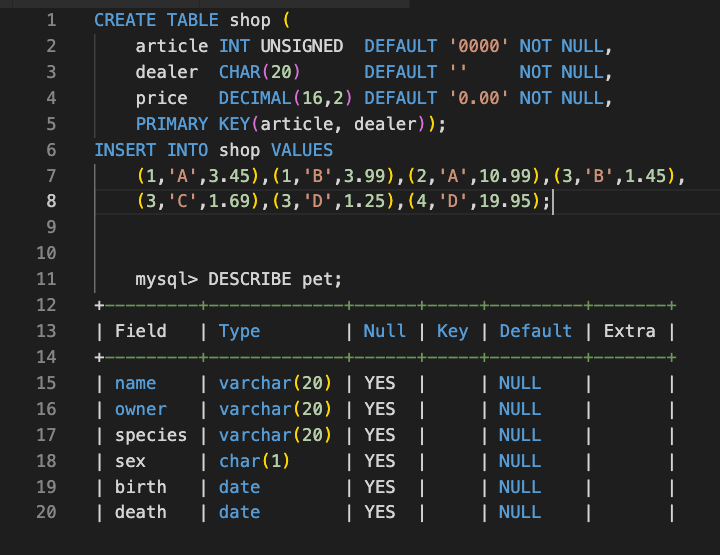Click varchar(20) in the species row
The image size is (720, 555).
point(275,435)
